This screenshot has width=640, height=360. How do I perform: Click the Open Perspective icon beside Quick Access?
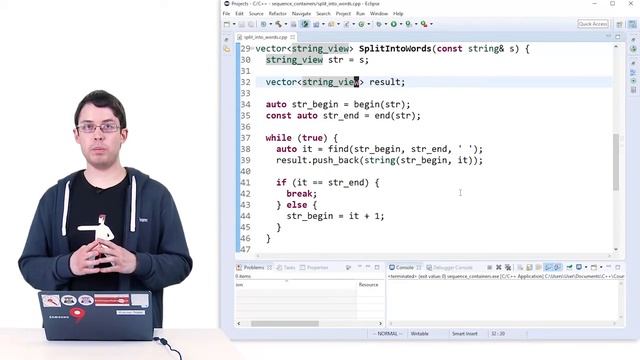point(619,24)
